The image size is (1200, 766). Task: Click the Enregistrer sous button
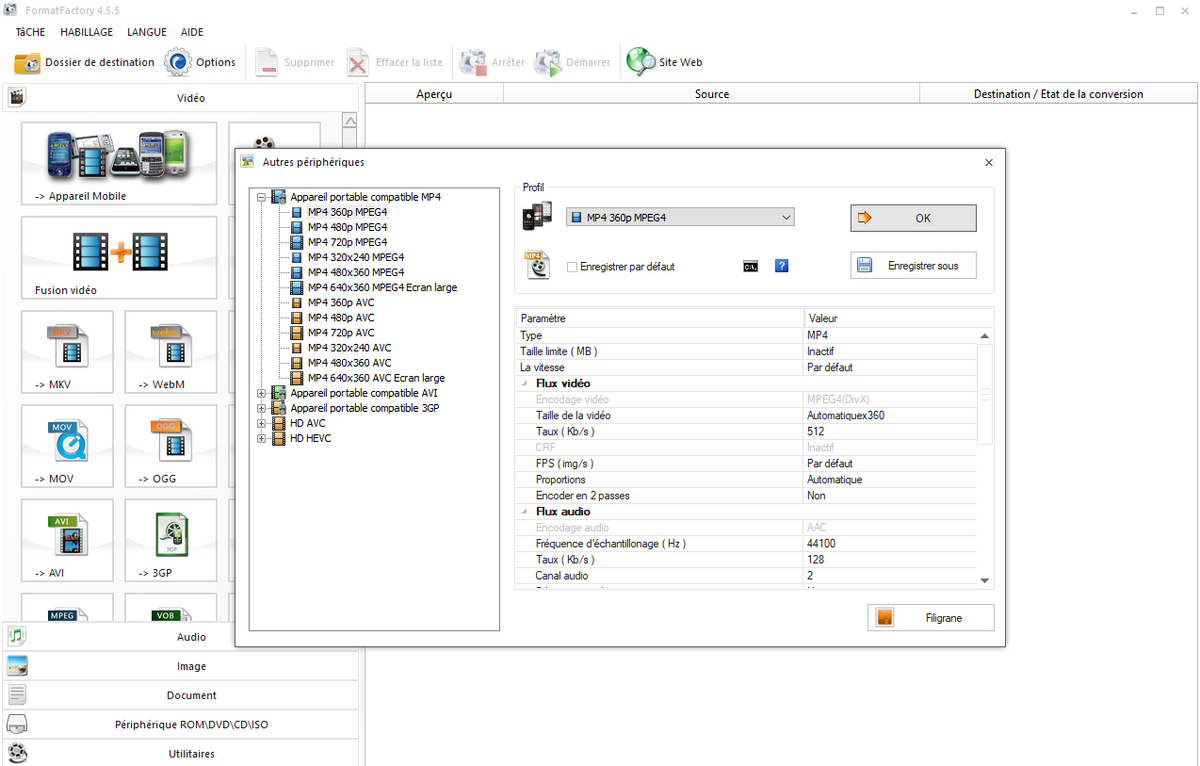913,266
